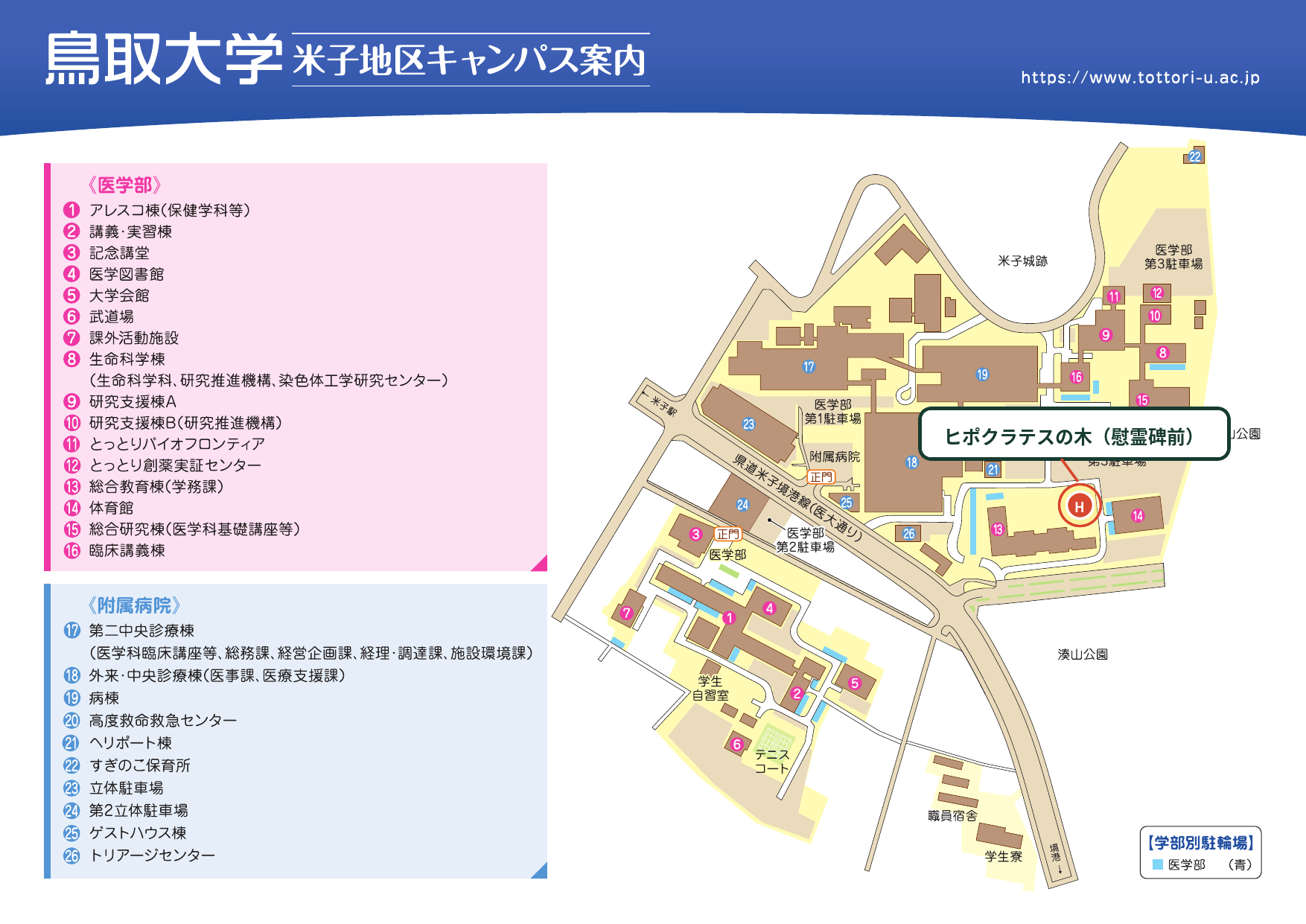
Task: Click the 米子地区キャンパス案内 heading
Action: [470, 60]
